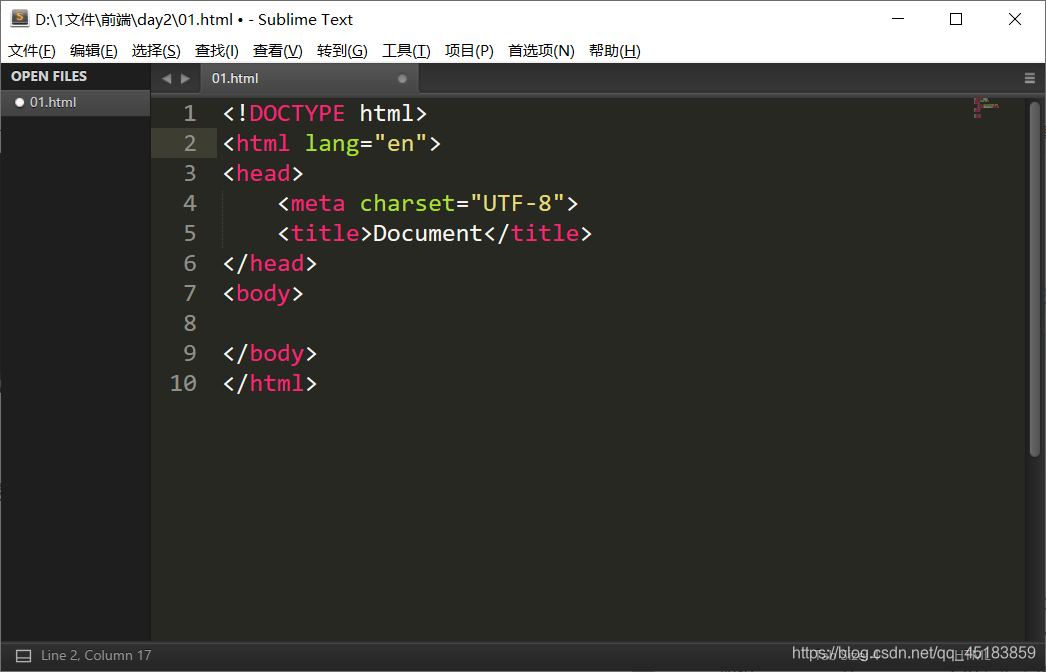This screenshot has height=672, width=1046.
Task: Go to previous tab with left arrow
Action: point(166,79)
